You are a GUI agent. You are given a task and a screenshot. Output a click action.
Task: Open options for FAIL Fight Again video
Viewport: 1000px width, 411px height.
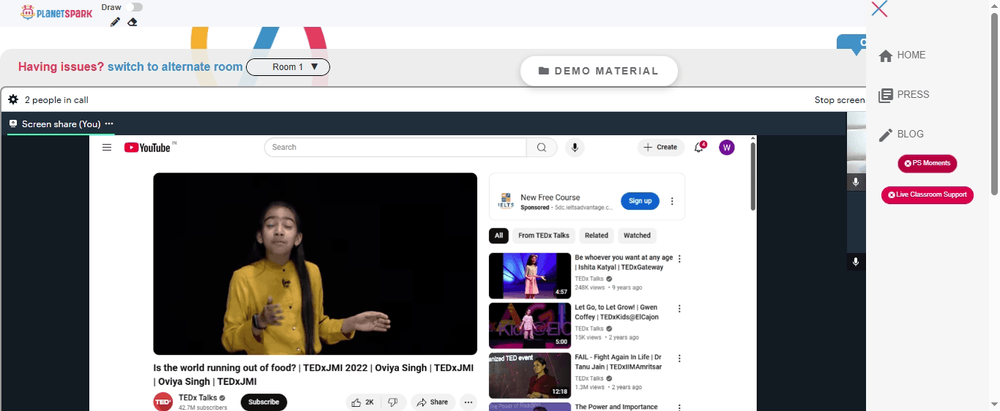pos(679,358)
